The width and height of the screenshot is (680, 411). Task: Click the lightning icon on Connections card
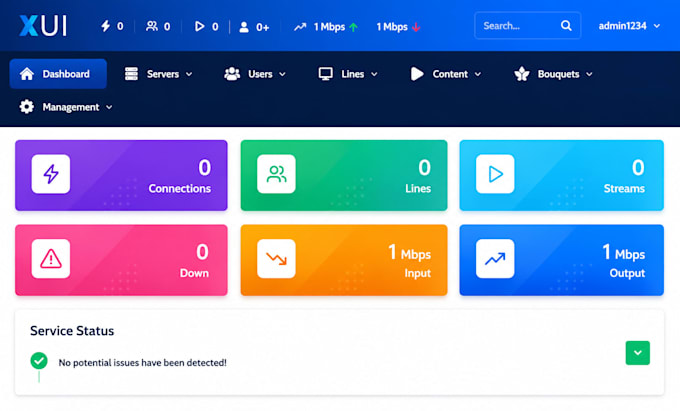point(51,174)
